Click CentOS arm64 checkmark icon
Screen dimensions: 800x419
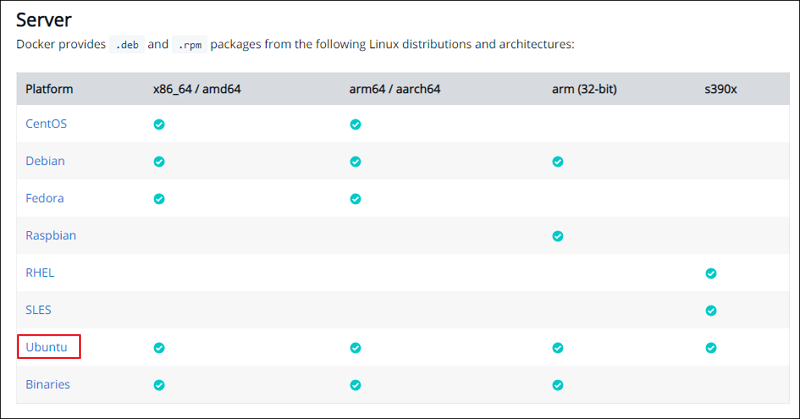pyautogui.click(x=356, y=125)
